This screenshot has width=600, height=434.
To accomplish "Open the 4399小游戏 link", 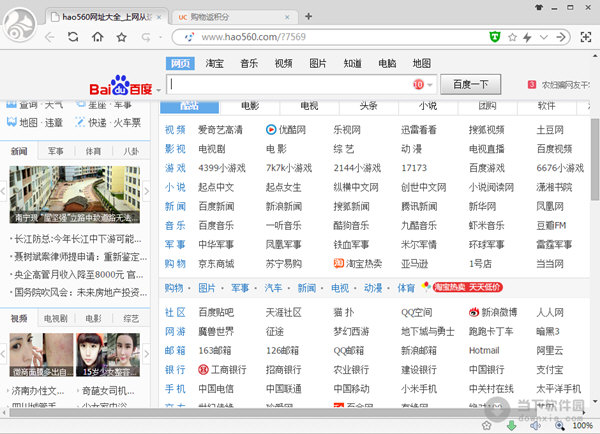I will point(222,168).
